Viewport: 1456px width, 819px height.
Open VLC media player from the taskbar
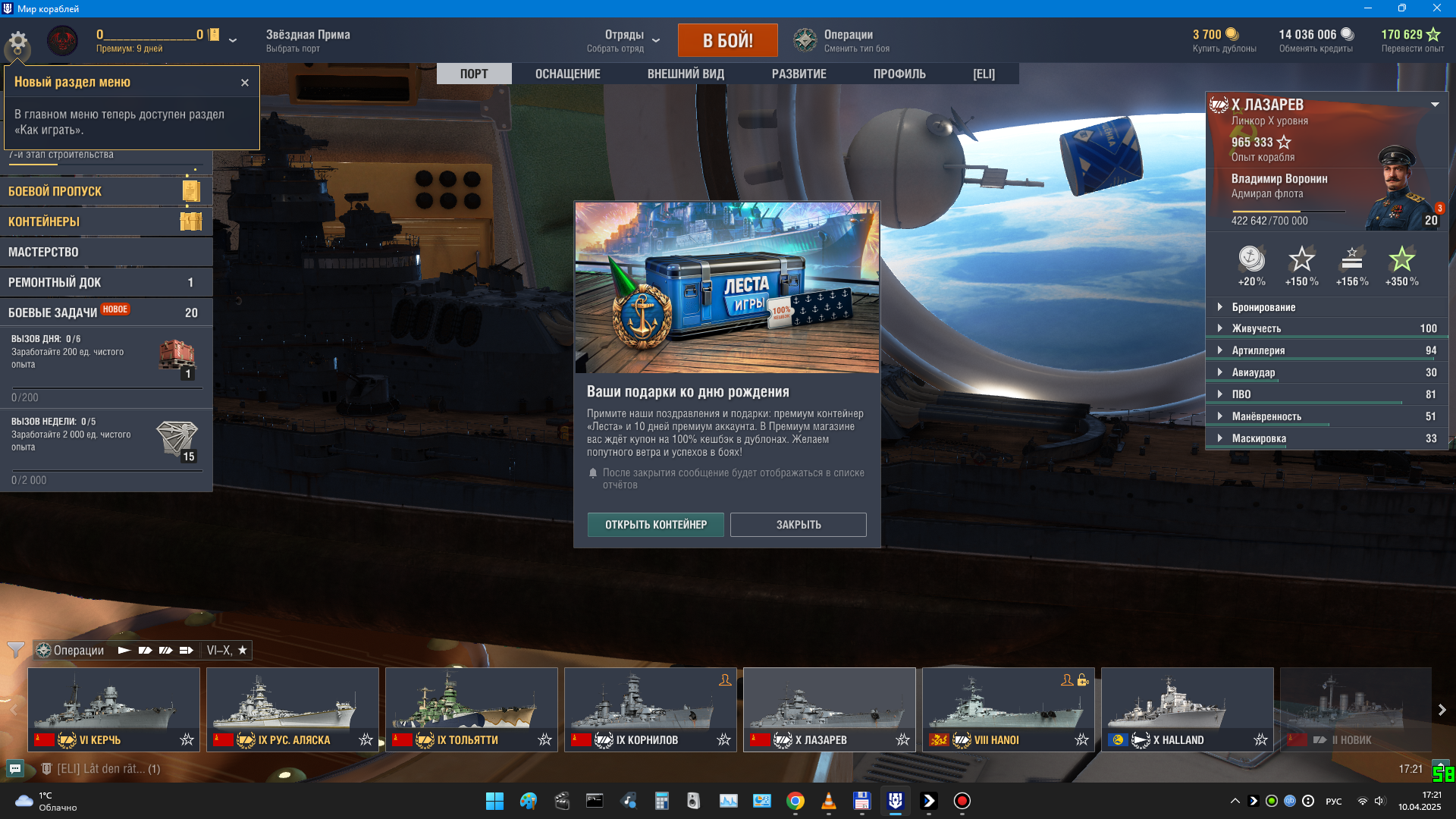(x=828, y=801)
